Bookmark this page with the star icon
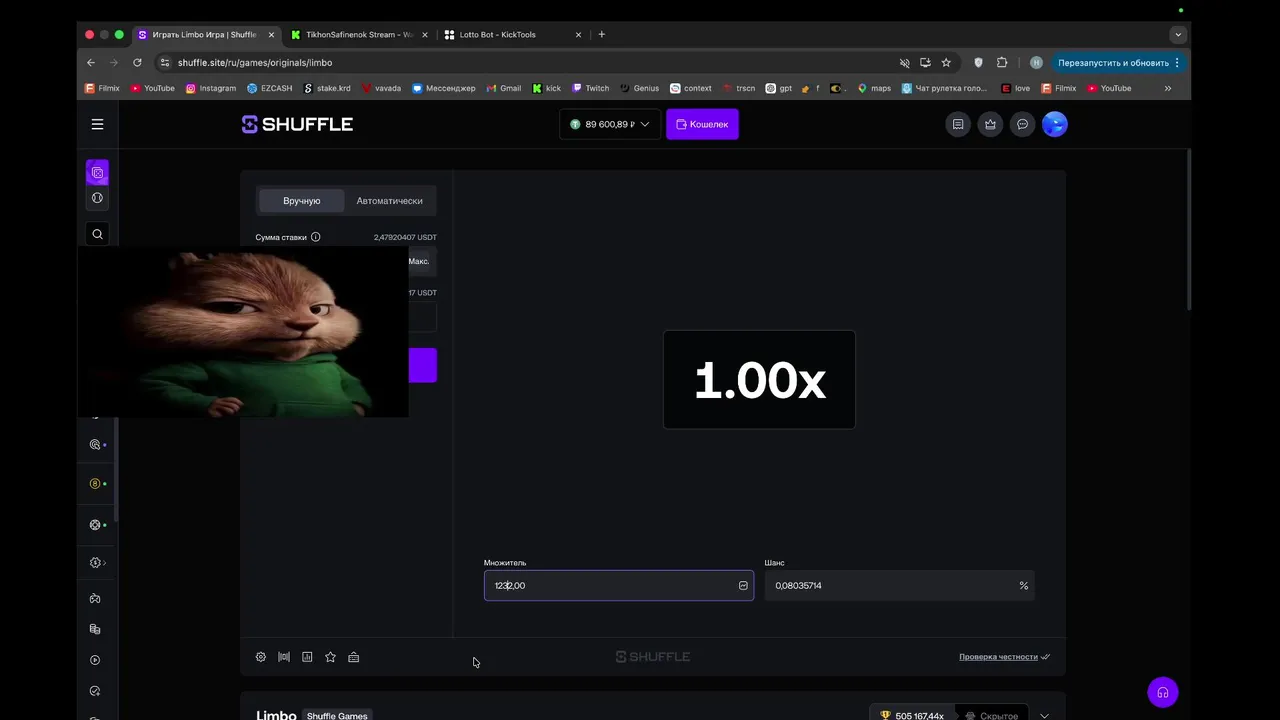This screenshot has width=1280, height=720. pos(946,62)
